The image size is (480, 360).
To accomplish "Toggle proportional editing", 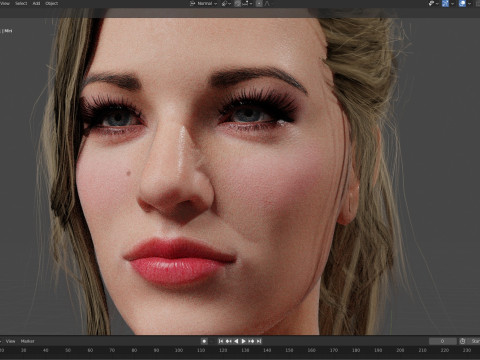I will 259,3.
